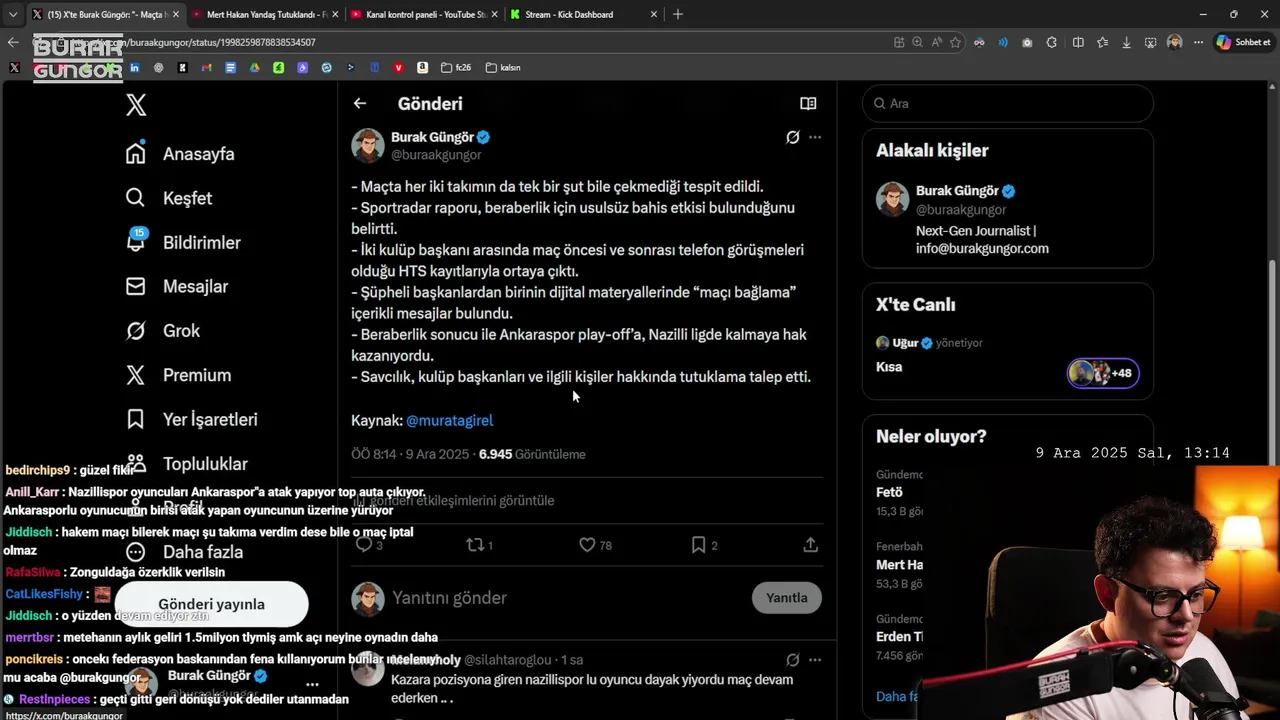
Task: Like the post with heart icon
Action: (x=588, y=545)
